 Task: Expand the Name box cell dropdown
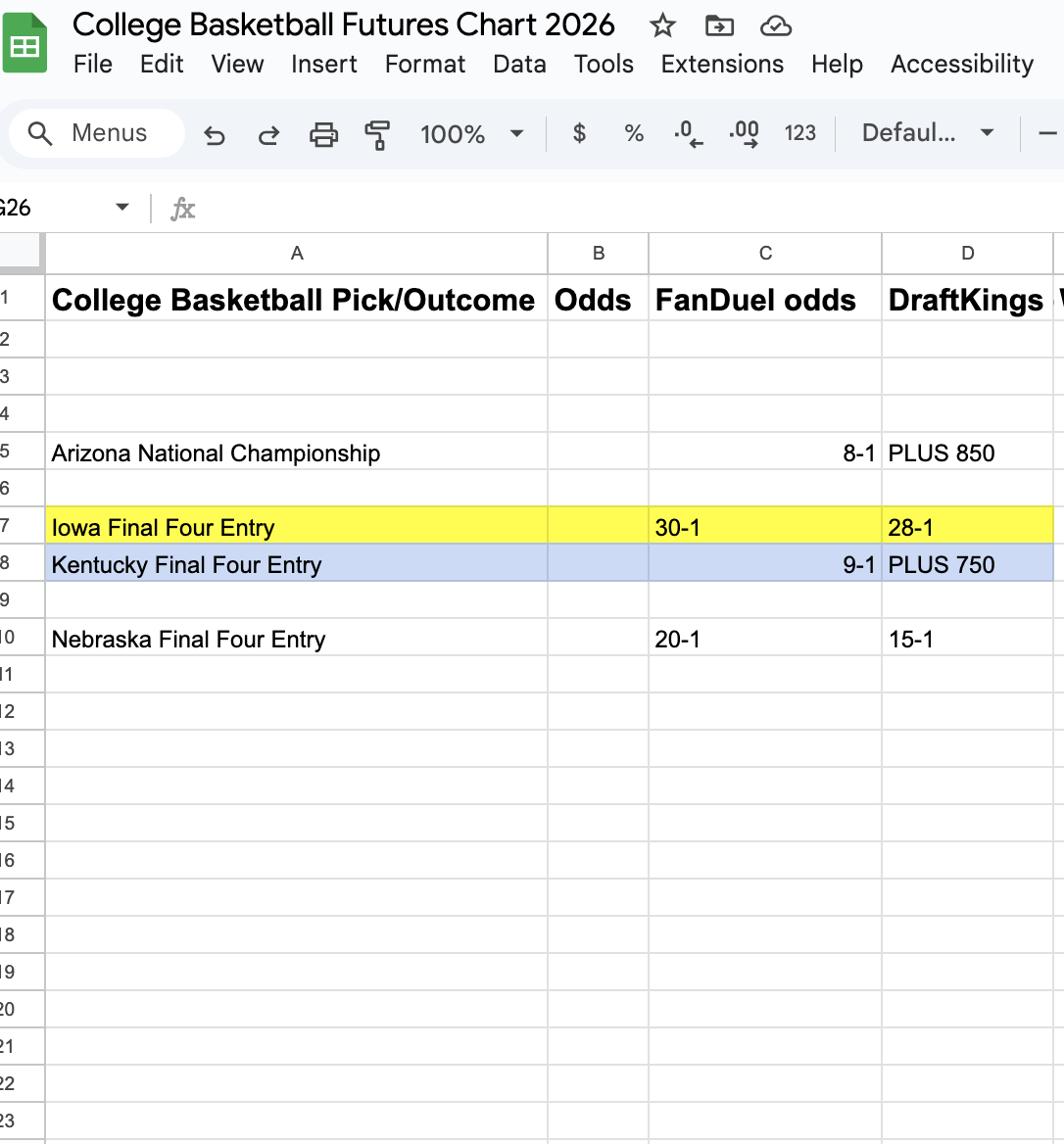(x=122, y=208)
